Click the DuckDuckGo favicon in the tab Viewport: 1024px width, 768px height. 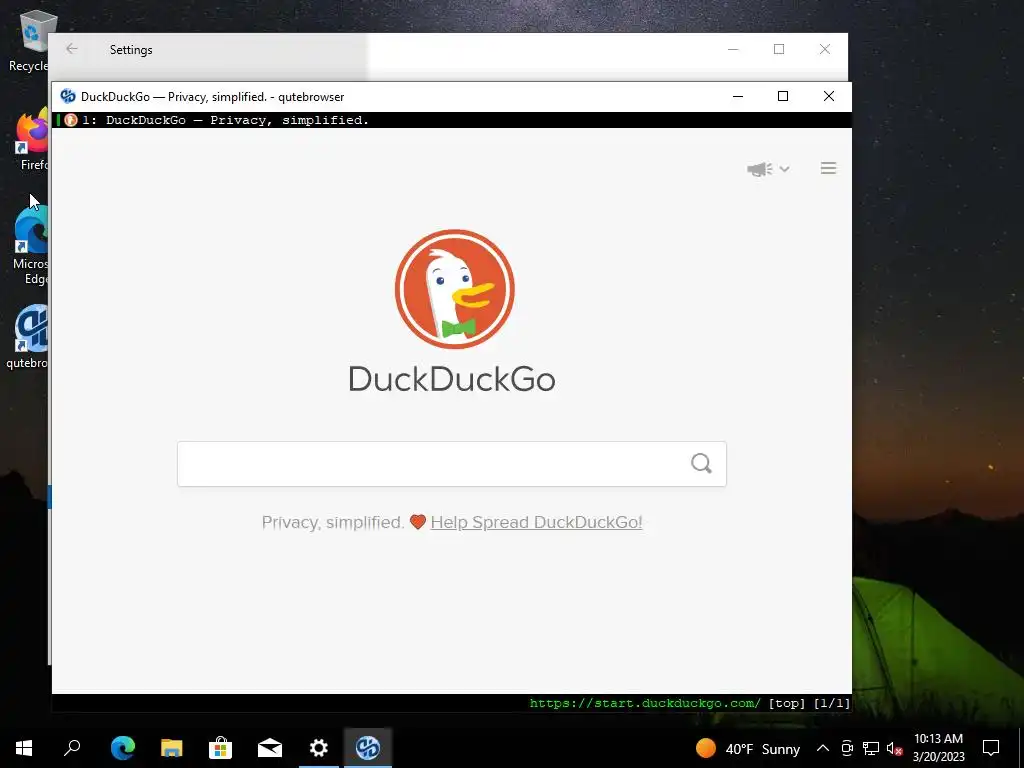click(71, 120)
